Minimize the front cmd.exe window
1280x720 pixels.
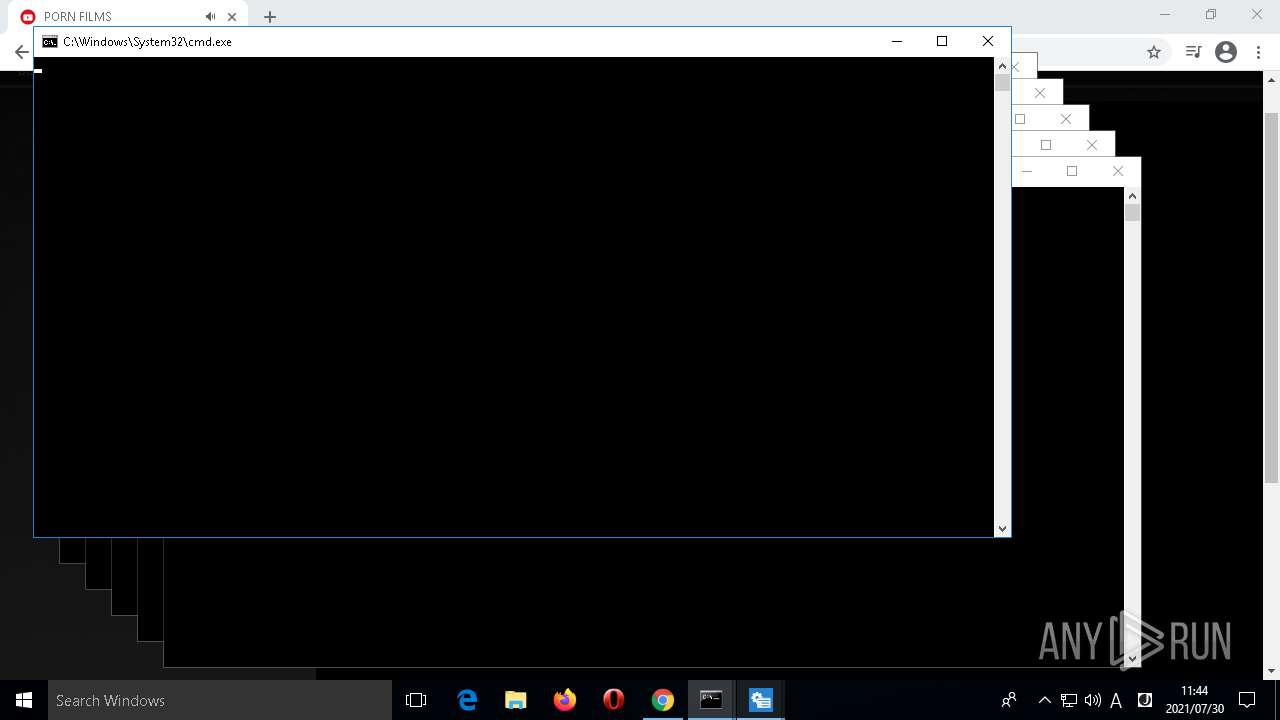[x=897, y=41]
